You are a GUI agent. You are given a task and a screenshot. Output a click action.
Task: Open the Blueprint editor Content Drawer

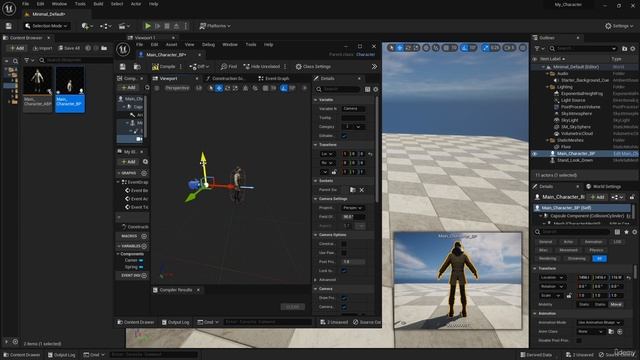click(x=136, y=322)
